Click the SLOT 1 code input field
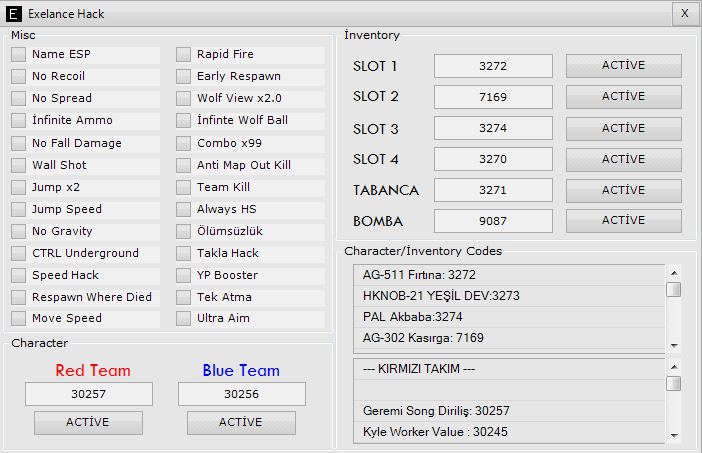The image size is (702, 453). (x=493, y=66)
